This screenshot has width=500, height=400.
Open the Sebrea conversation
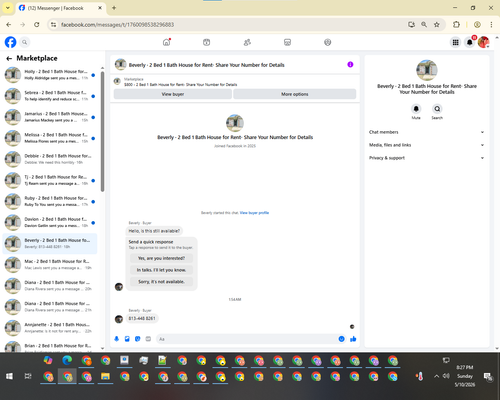pyautogui.click(x=50, y=96)
